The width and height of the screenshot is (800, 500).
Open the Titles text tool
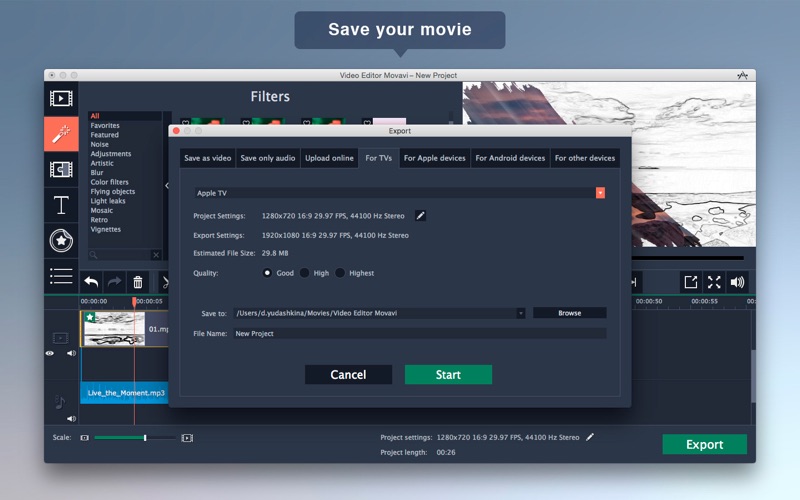tap(61, 205)
